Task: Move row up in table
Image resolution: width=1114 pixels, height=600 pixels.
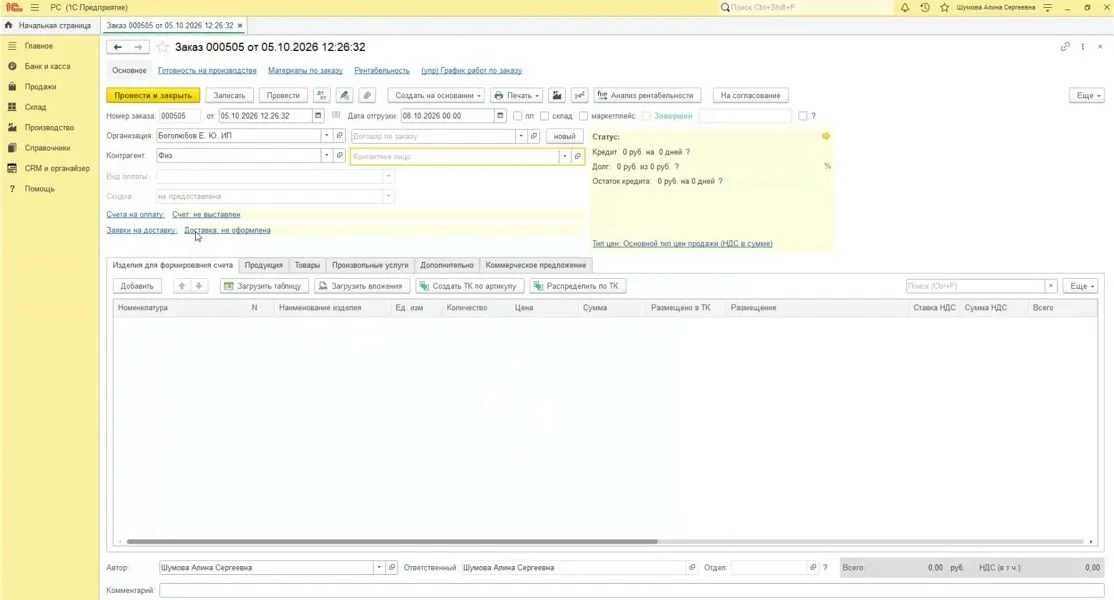Action: (x=182, y=286)
